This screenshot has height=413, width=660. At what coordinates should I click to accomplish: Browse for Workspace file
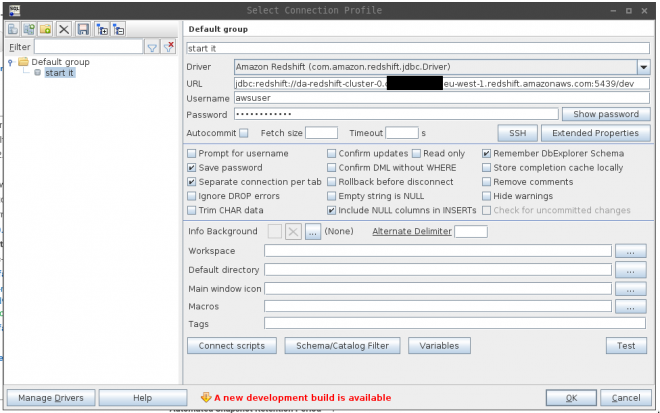(x=630, y=251)
